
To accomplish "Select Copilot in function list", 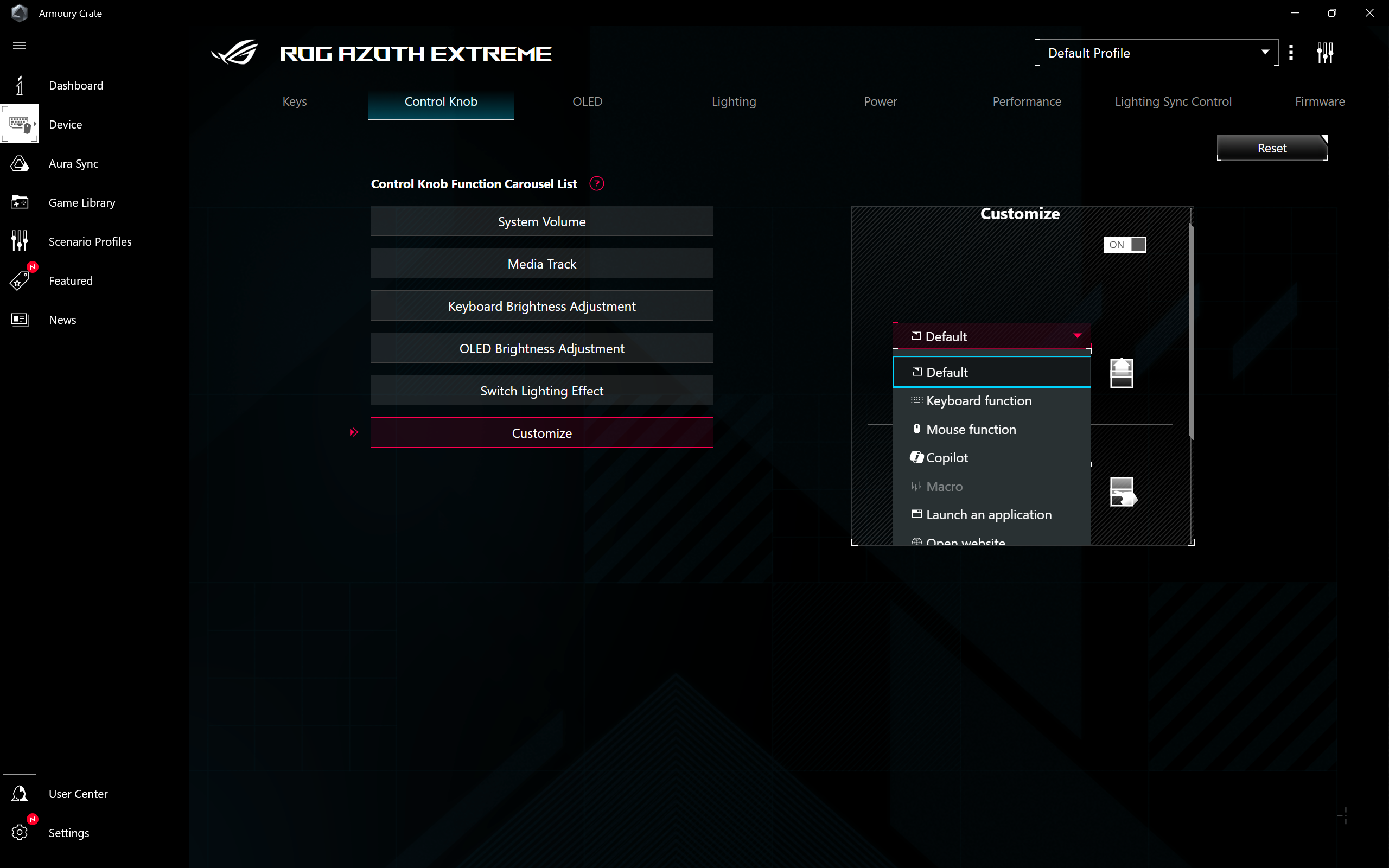I will pos(947,457).
